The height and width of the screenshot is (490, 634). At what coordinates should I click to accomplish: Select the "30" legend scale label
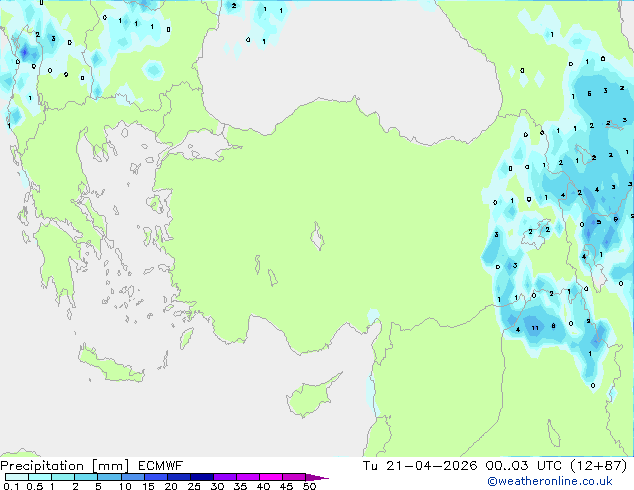217,486
